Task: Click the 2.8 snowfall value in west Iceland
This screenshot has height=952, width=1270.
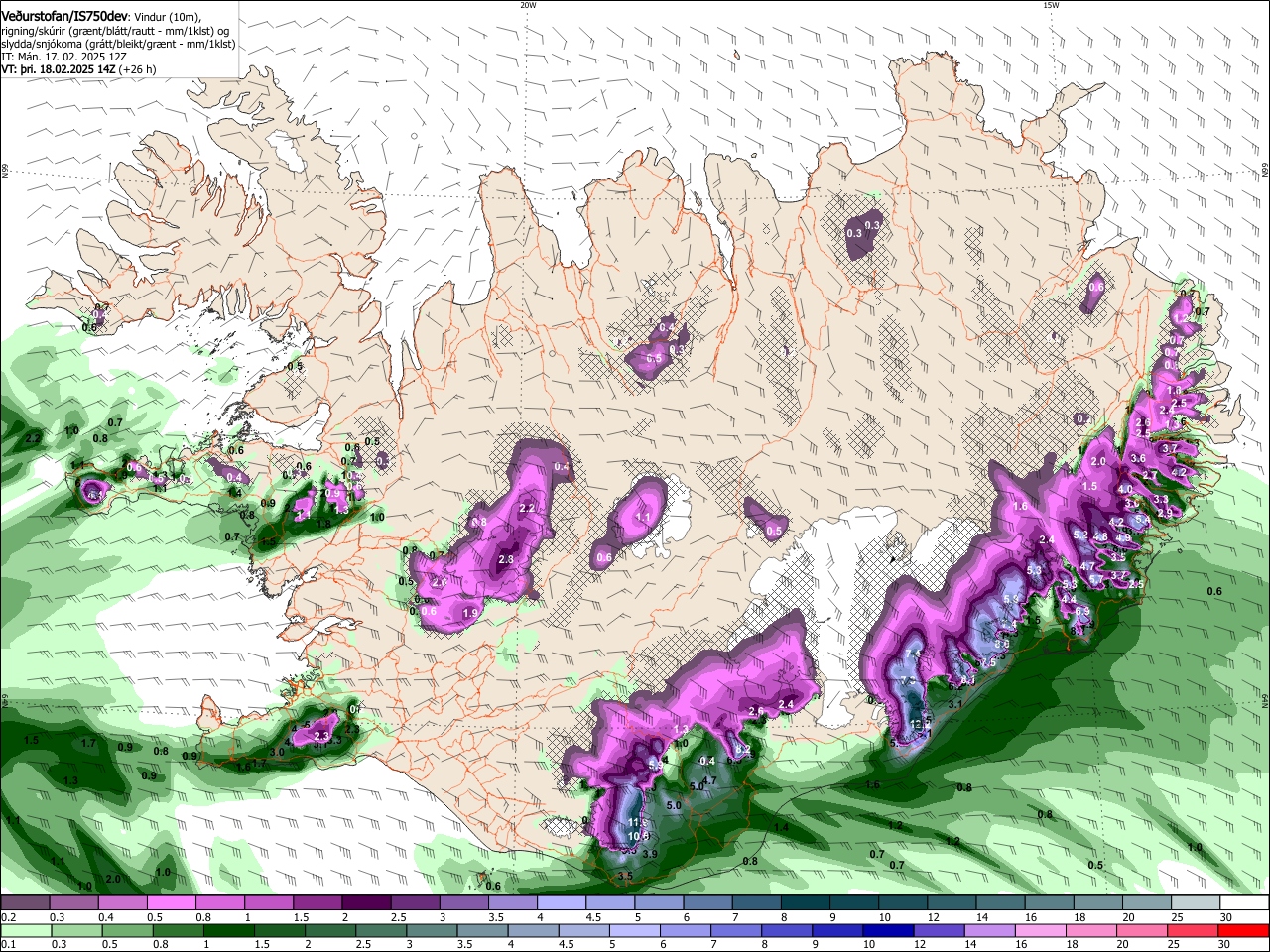Action: coord(505,560)
